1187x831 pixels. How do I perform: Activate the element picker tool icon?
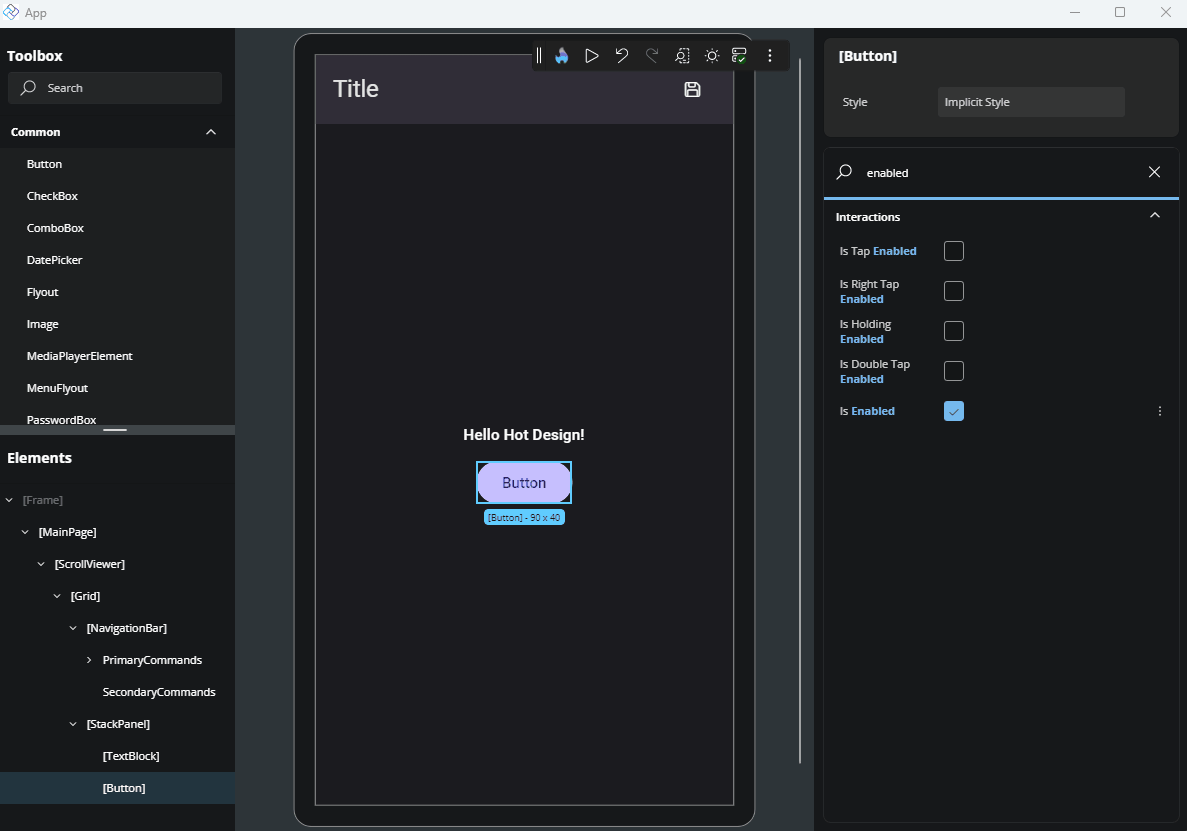[682, 55]
